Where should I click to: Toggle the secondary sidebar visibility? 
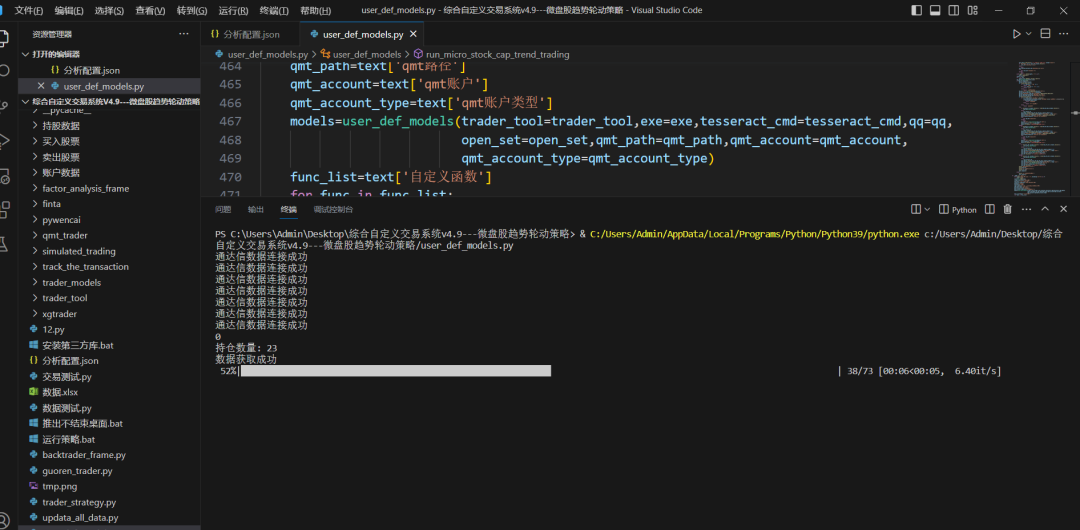click(953, 10)
